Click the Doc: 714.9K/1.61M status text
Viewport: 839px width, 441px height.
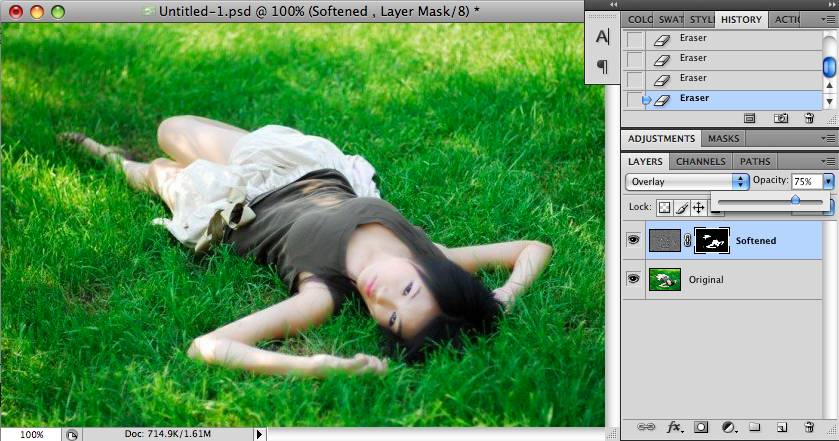167,434
